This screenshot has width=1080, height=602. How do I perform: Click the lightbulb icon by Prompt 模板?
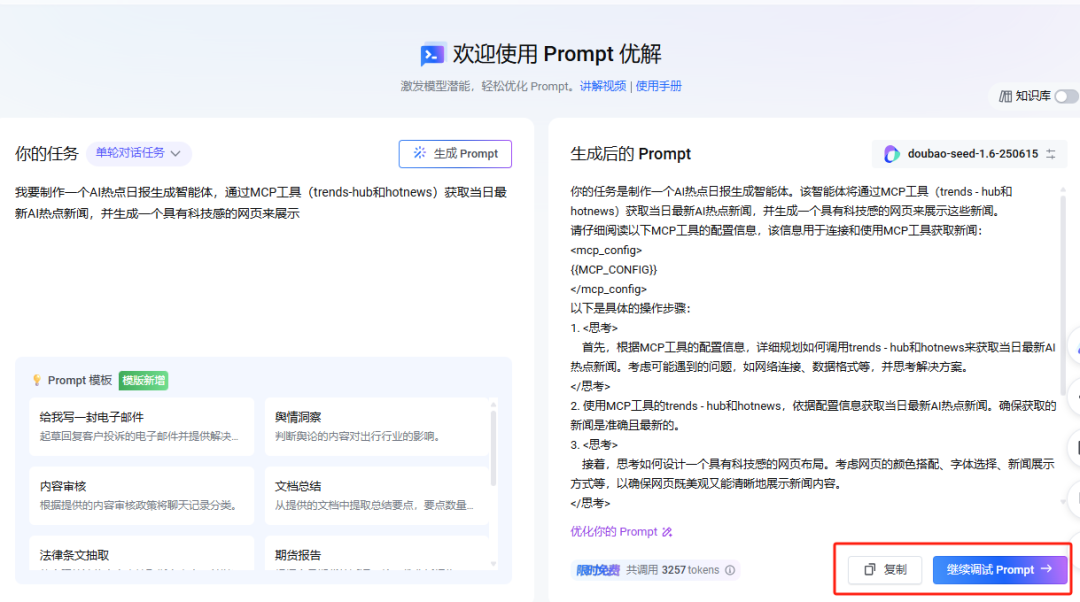pyautogui.click(x=37, y=380)
